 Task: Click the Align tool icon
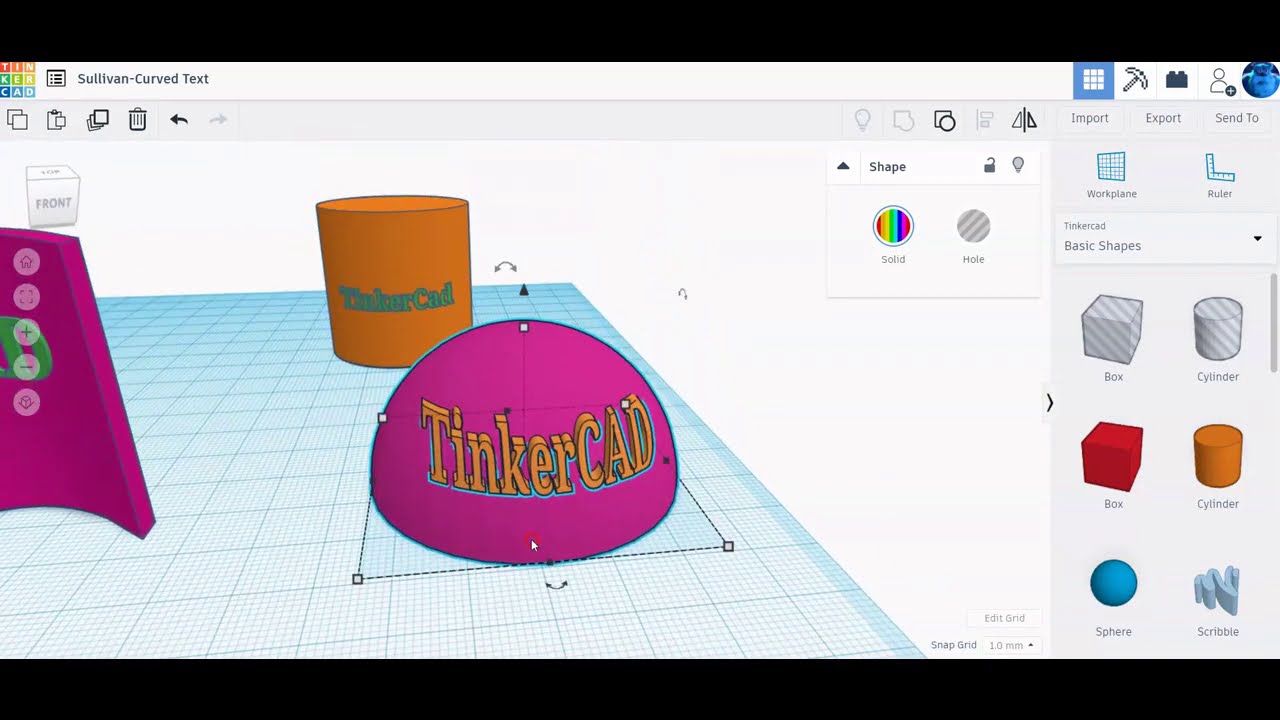985,120
